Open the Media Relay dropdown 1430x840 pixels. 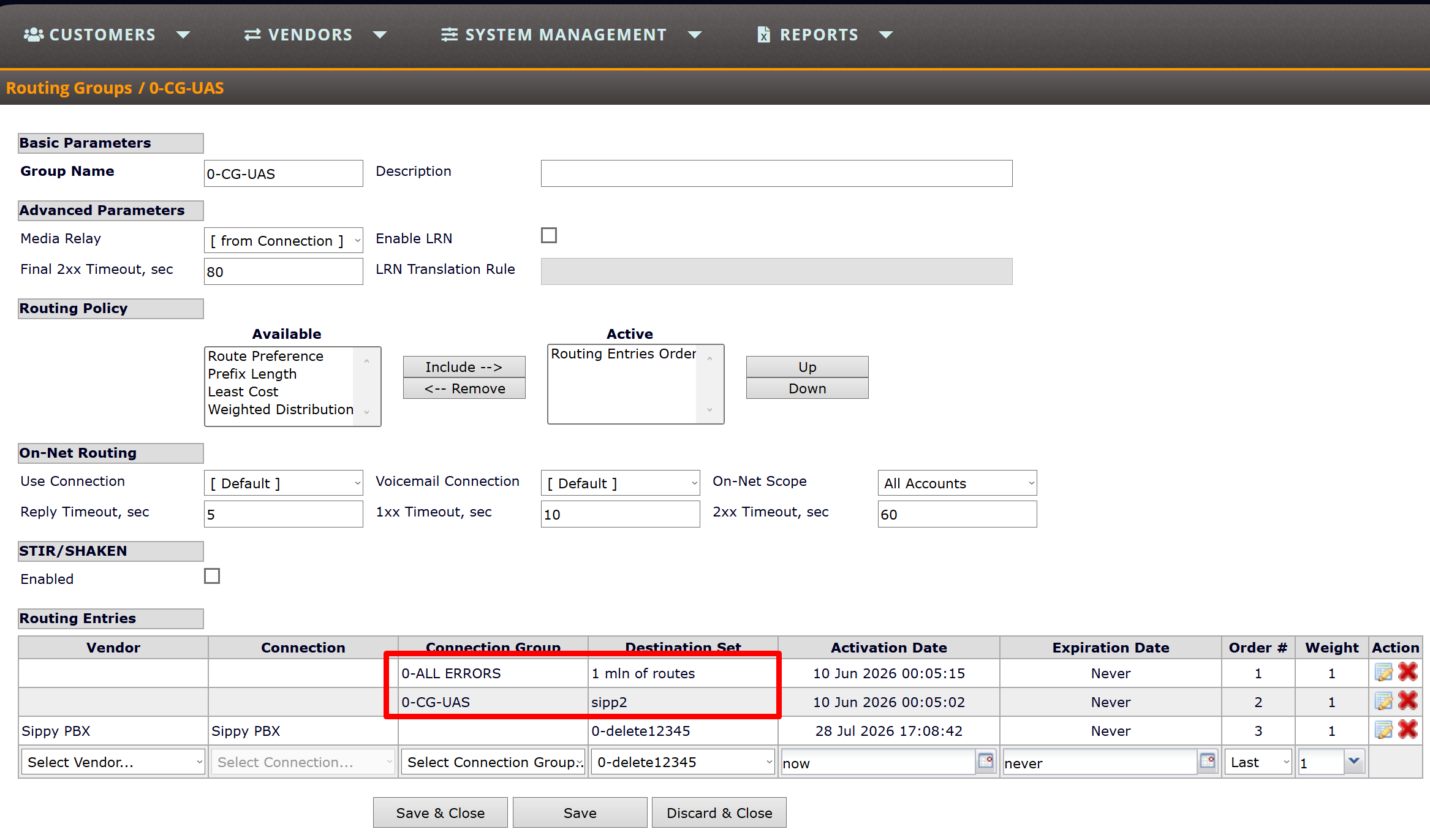click(283, 240)
